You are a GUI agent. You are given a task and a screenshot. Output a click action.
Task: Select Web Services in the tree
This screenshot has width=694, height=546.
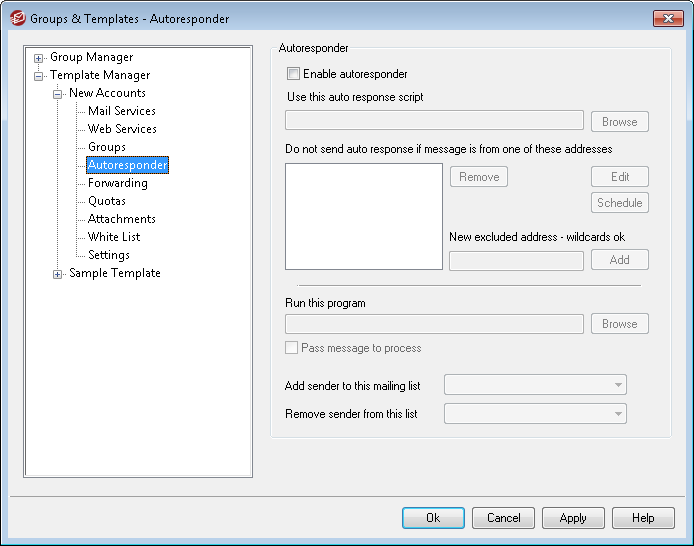[122, 129]
